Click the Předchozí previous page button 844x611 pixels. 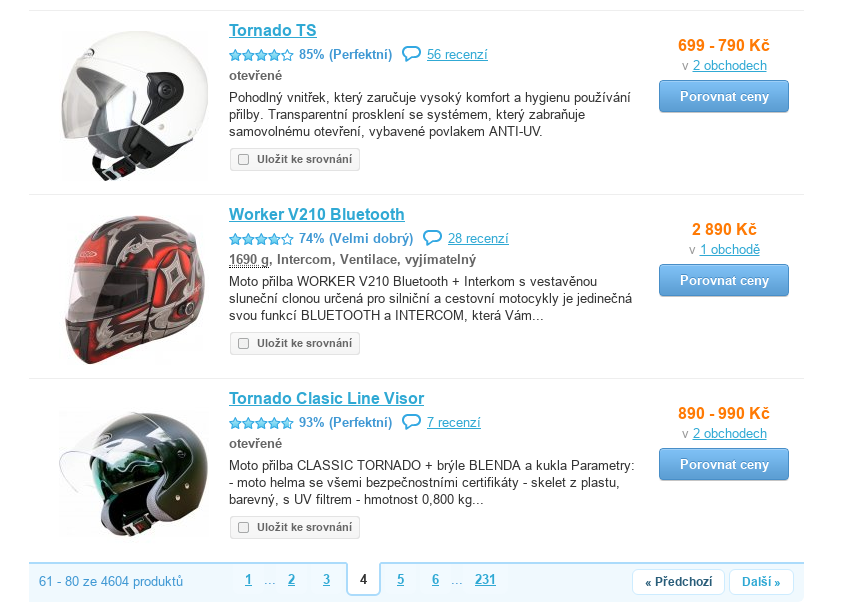[x=678, y=582]
